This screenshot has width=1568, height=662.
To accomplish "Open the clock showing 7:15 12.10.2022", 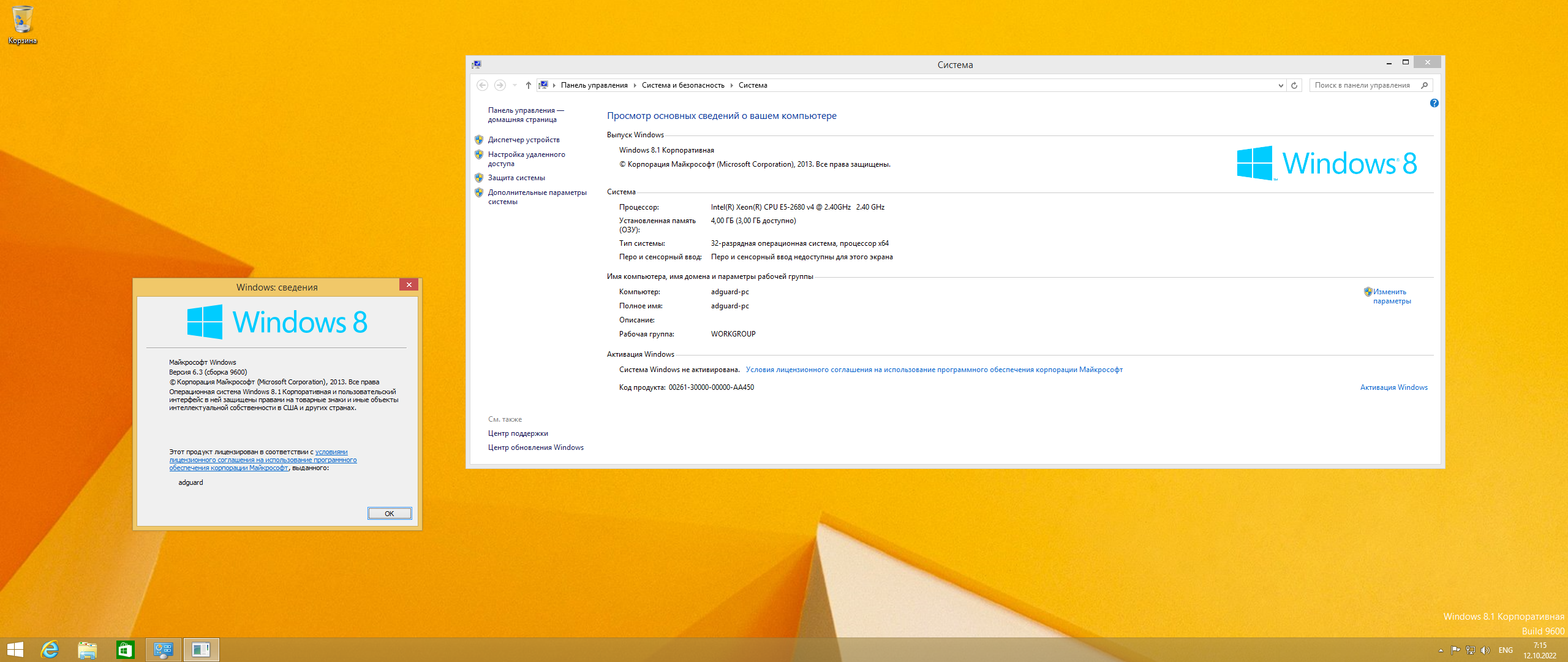I will tap(1540, 650).
